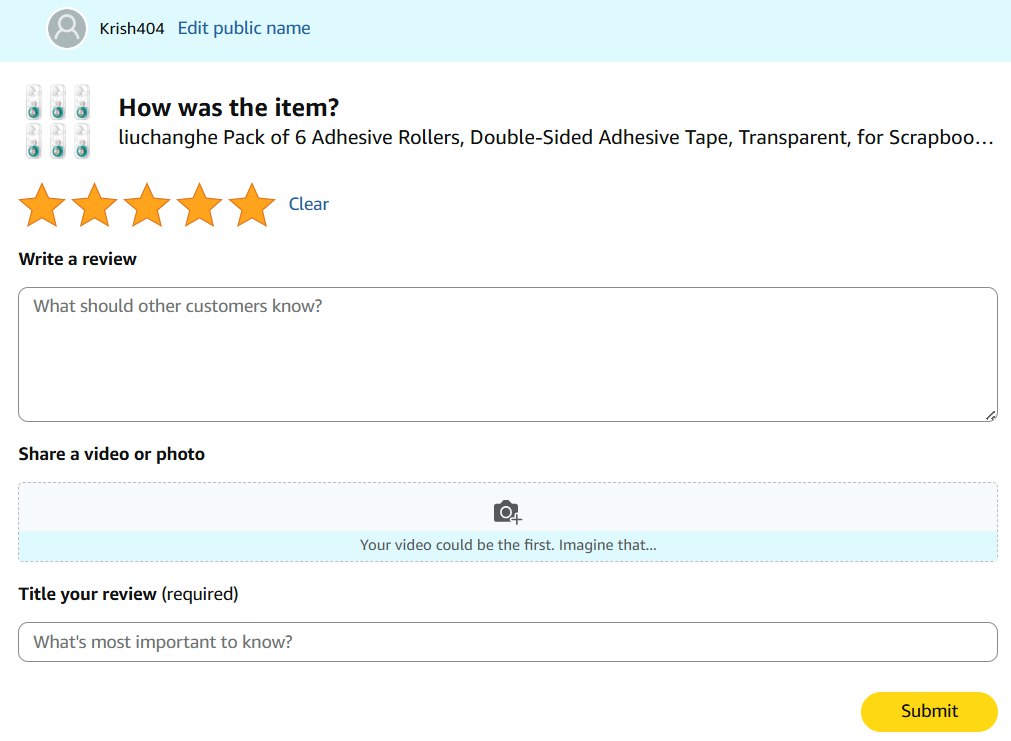This screenshot has width=1011, height=741.
Task: Click the Krish404 username
Action: click(x=132, y=29)
